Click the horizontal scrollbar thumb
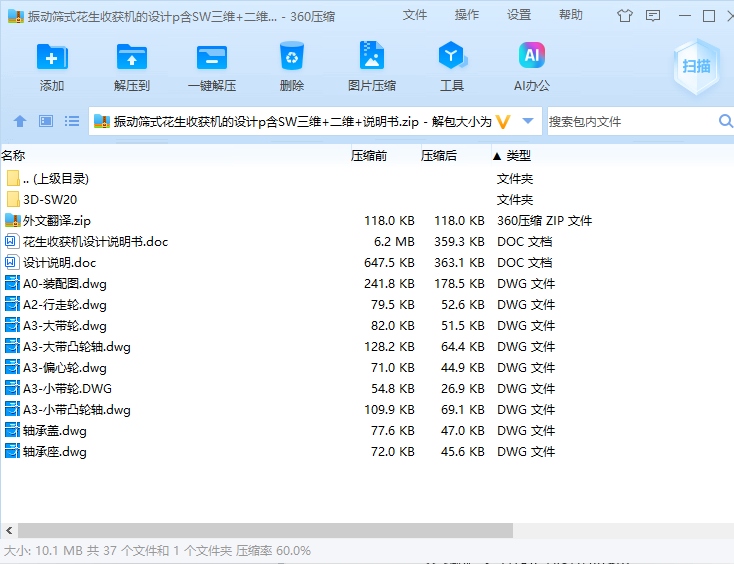 coord(265,530)
